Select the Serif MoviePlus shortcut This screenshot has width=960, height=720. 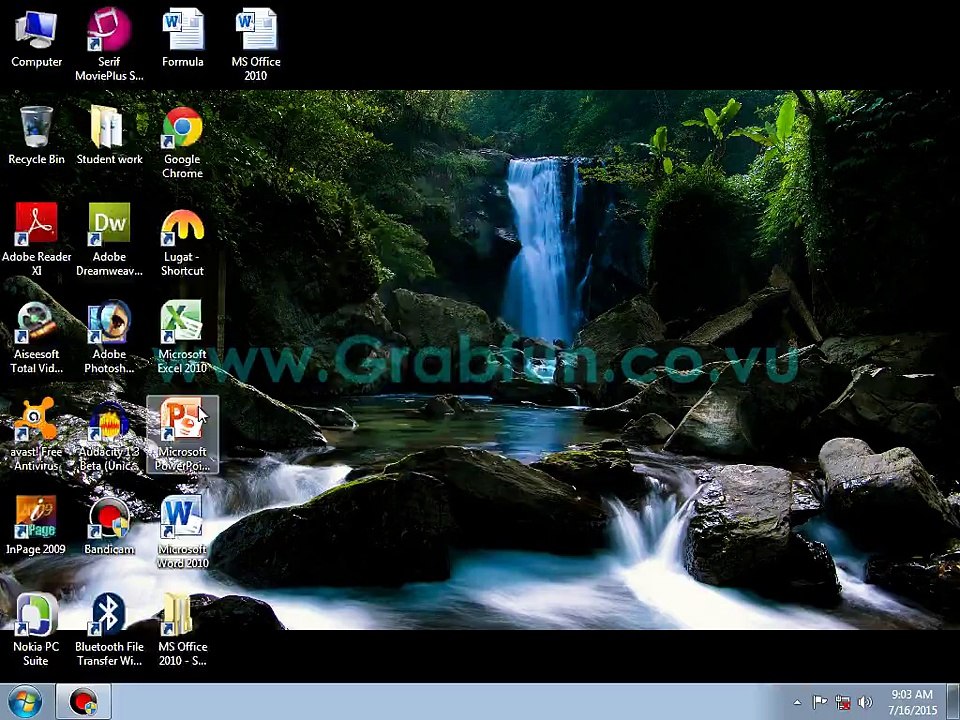[x=109, y=44]
